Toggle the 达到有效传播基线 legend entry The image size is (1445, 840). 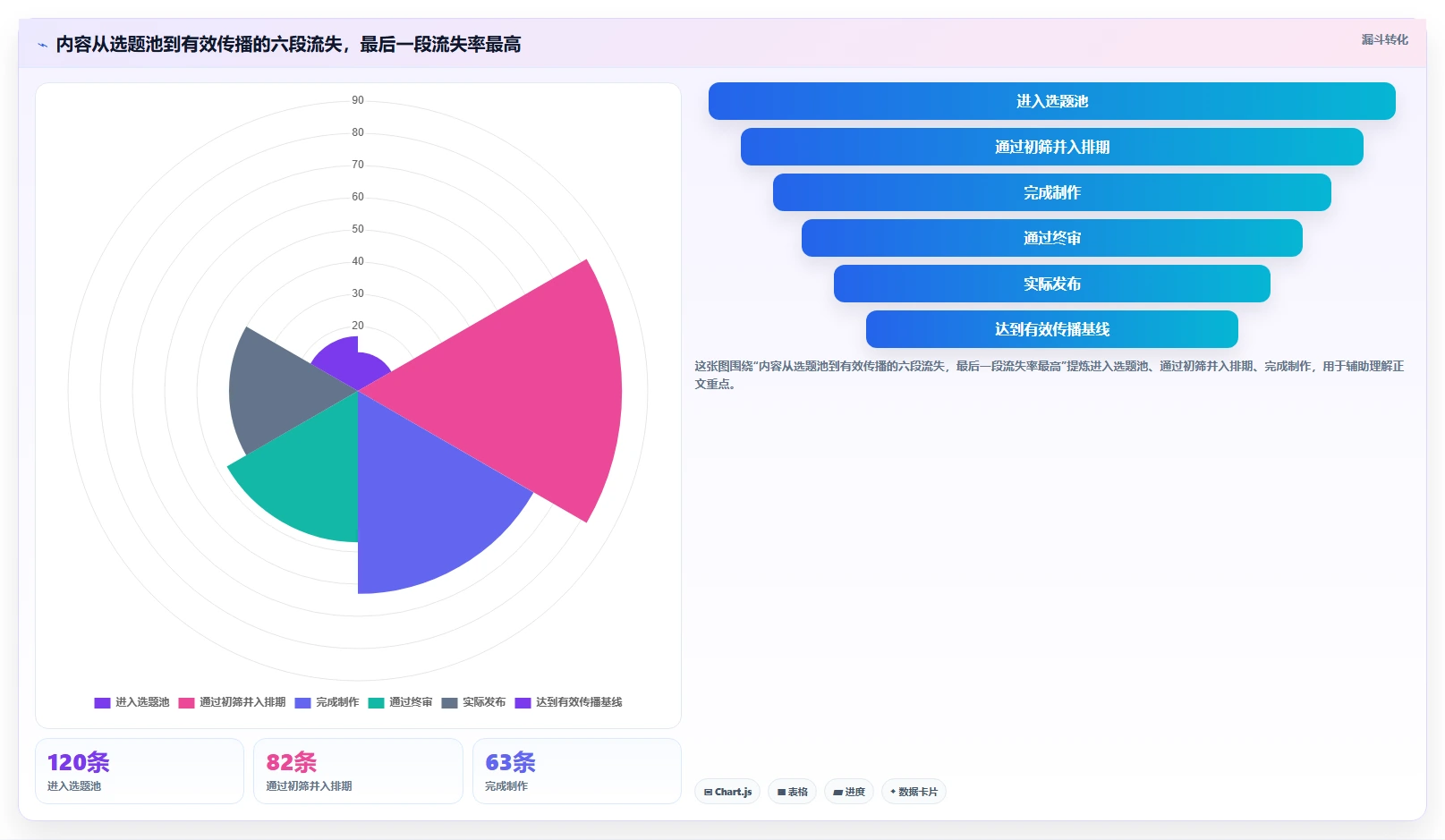568,702
